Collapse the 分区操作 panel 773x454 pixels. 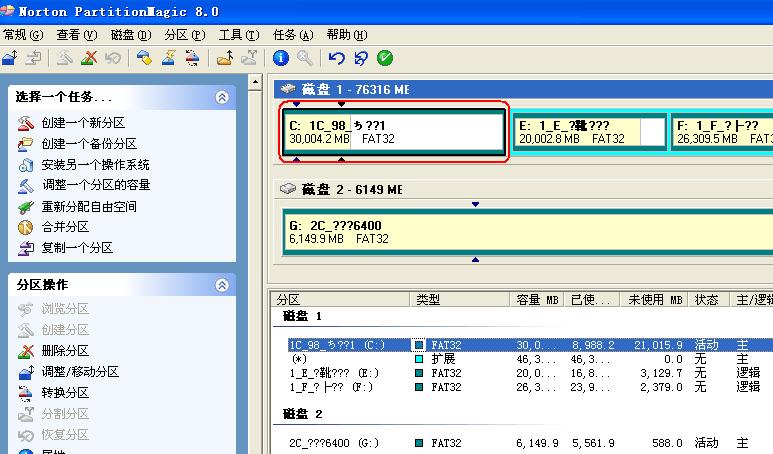[x=222, y=285]
